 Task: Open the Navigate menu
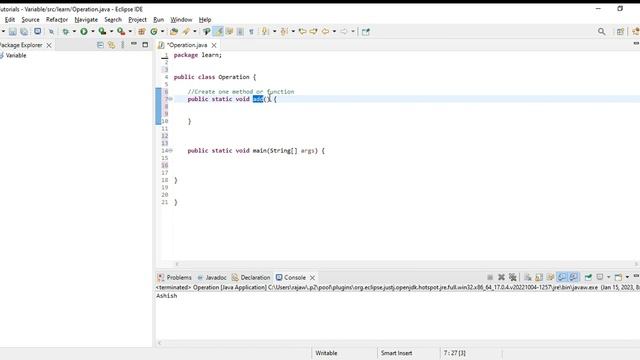(x=86, y=20)
